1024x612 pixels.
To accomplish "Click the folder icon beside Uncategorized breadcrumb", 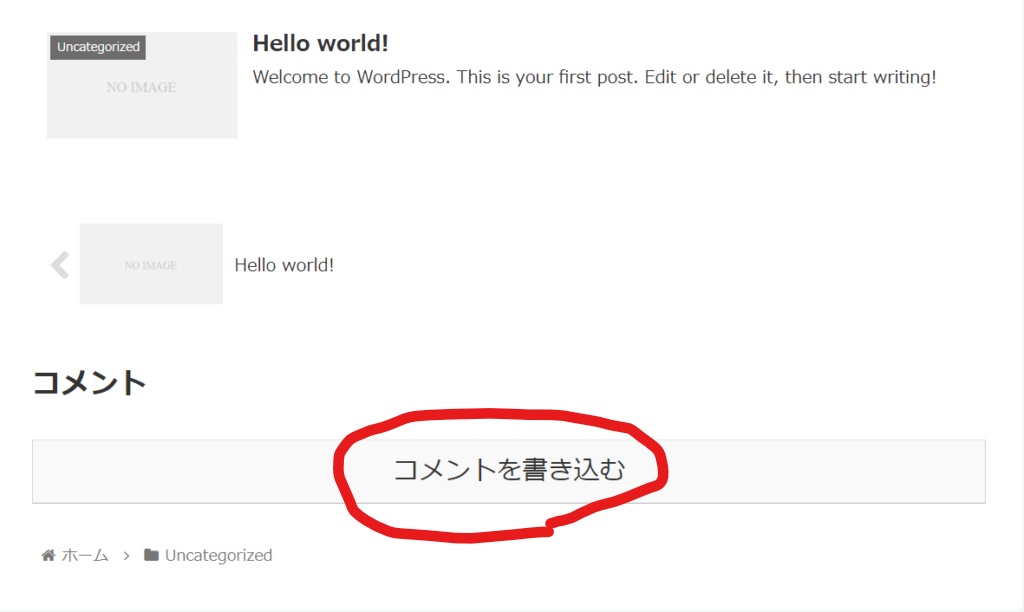I will (x=151, y=555).
